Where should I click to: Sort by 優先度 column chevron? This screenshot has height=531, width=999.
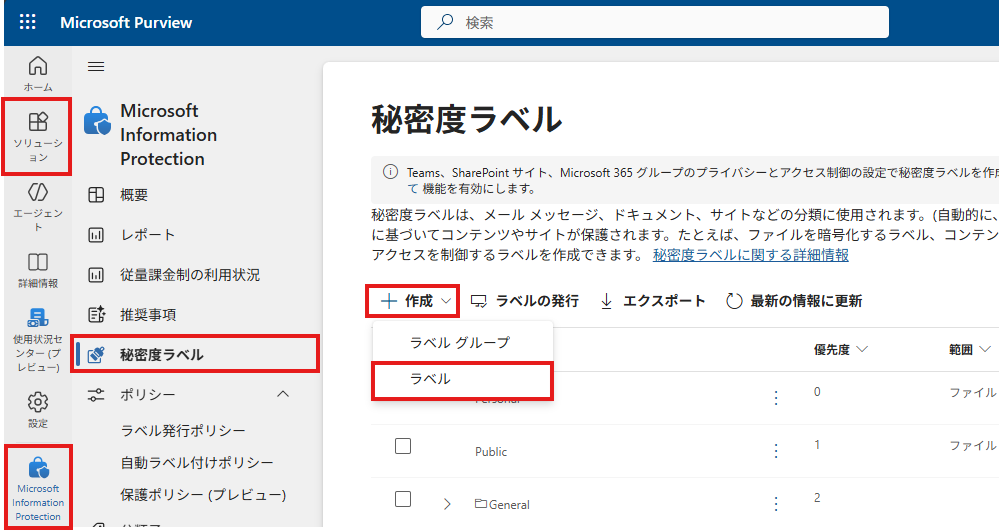point(862,349)
